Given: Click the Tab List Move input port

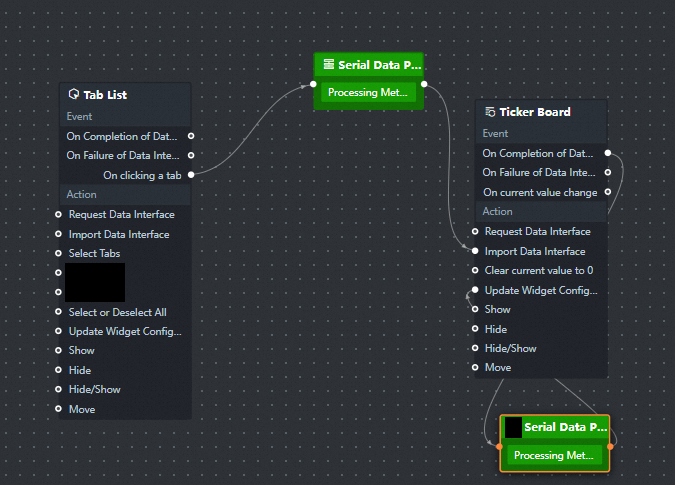Looking at the screenshot, I should (x=59, y=409).
